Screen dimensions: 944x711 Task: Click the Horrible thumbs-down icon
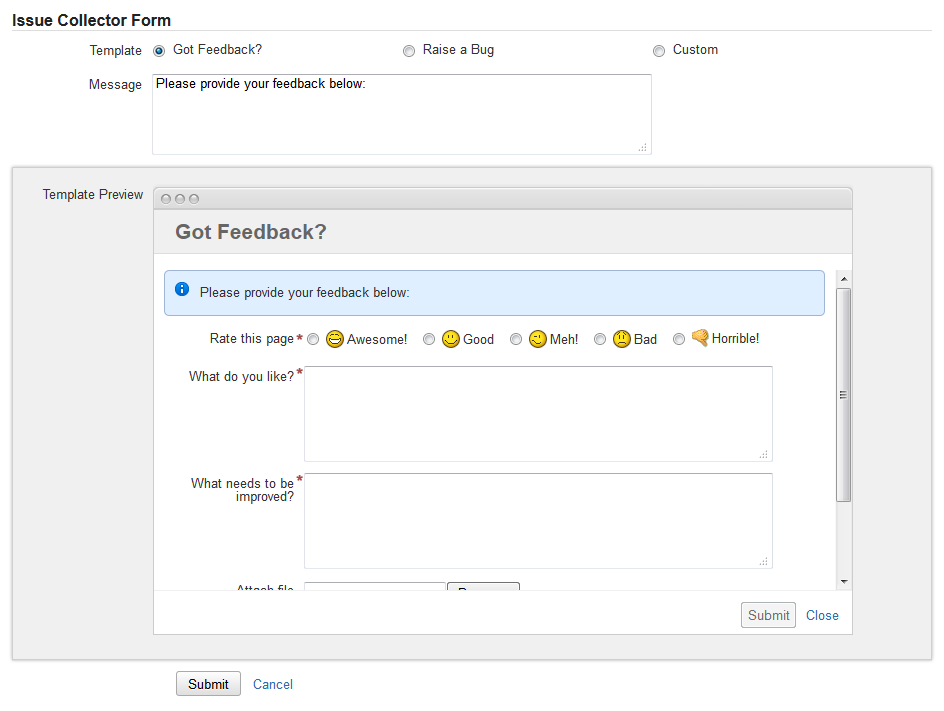pos(700,338)
